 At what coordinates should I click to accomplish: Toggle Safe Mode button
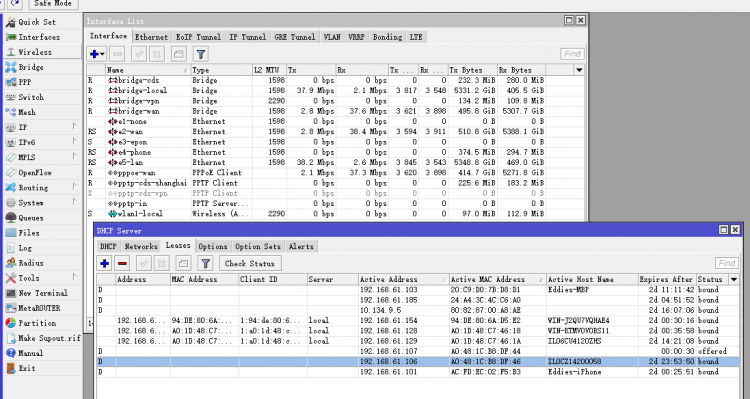[53, 4]
